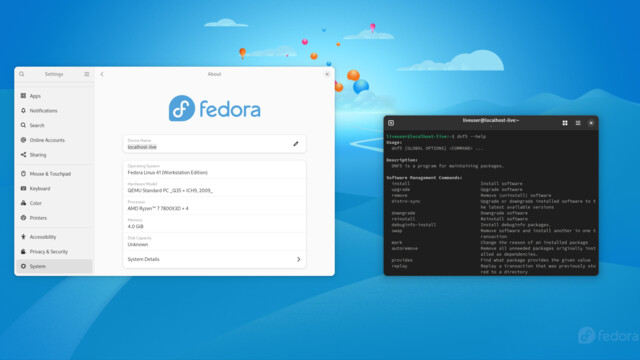
Task: Open the Apps settings panel
Action: [x=54, y=96]
